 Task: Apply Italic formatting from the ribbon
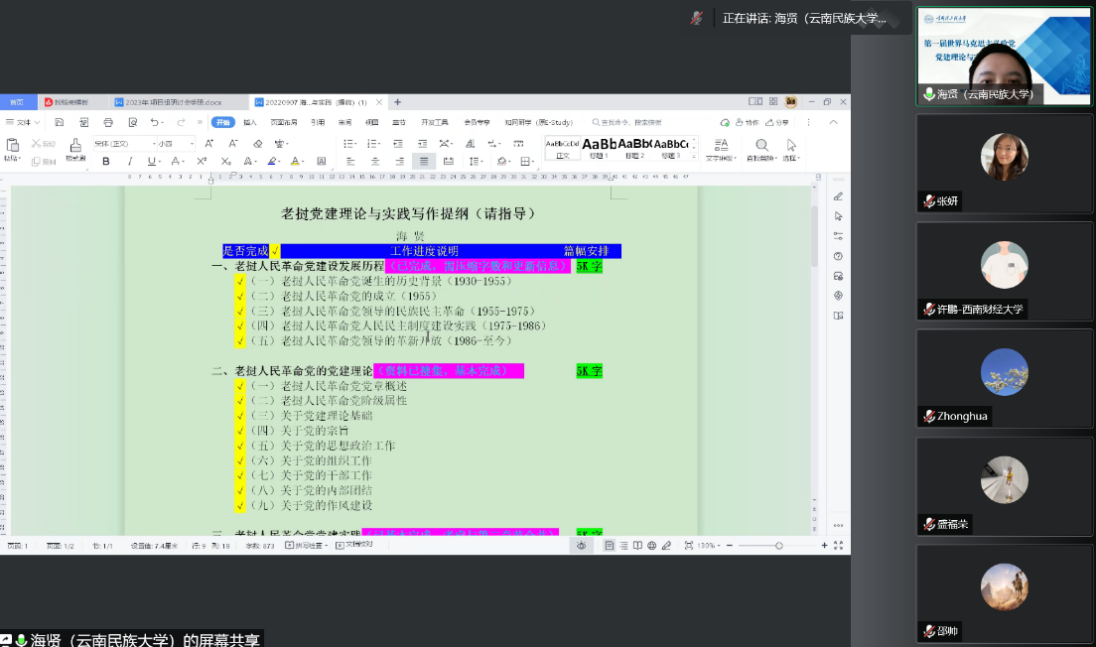129,161
